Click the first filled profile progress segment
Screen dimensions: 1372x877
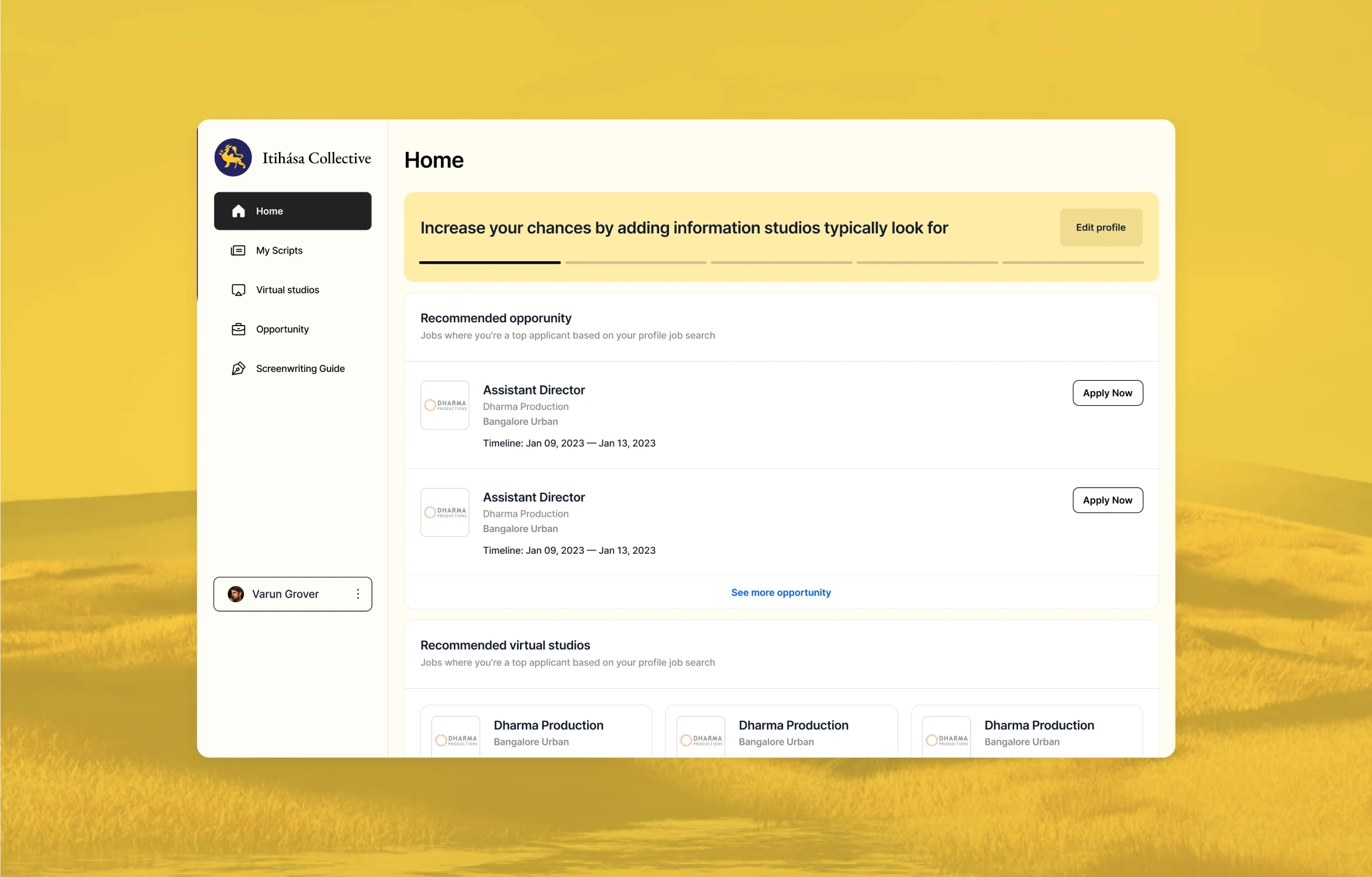(x=489, y=263)
